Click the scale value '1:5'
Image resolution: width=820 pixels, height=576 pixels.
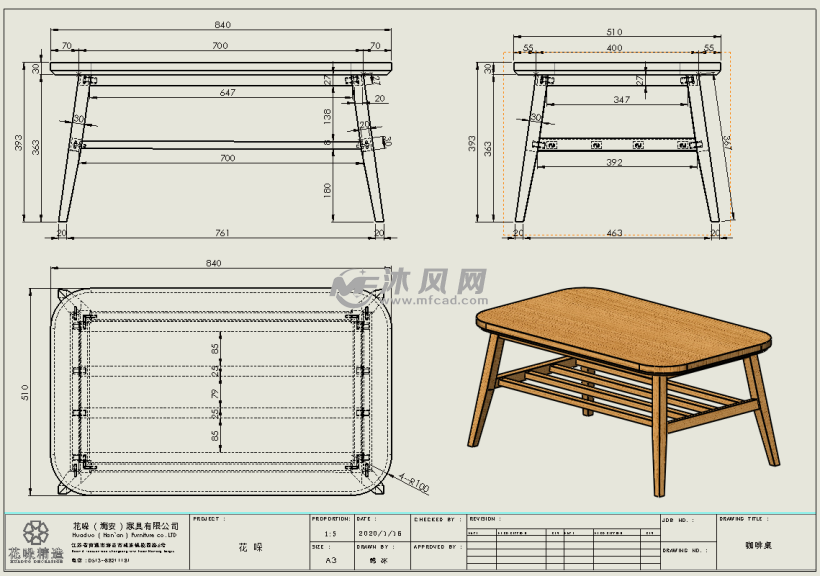tap(331, 534)
